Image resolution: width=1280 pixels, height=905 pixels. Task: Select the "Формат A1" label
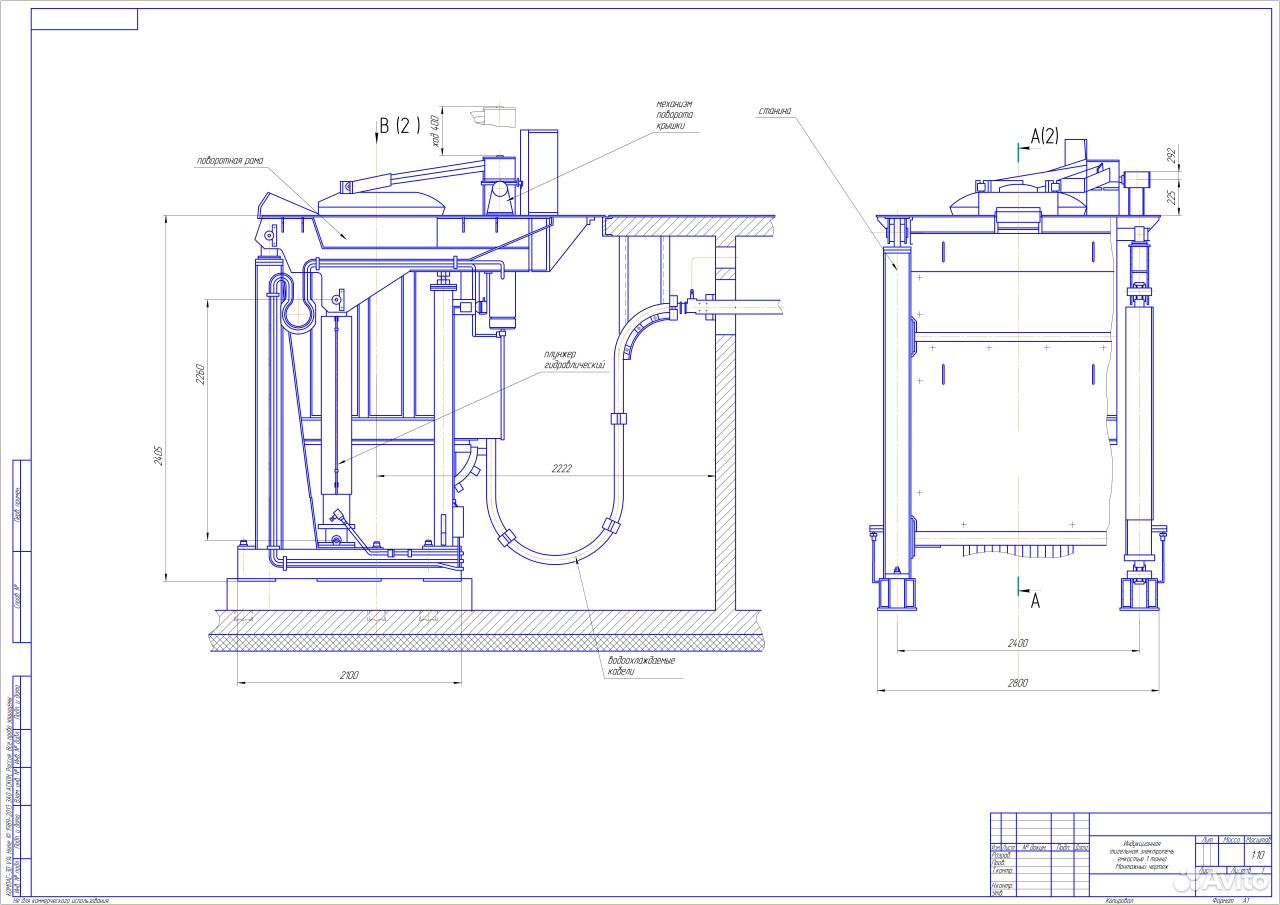(x=1231, y=900)
